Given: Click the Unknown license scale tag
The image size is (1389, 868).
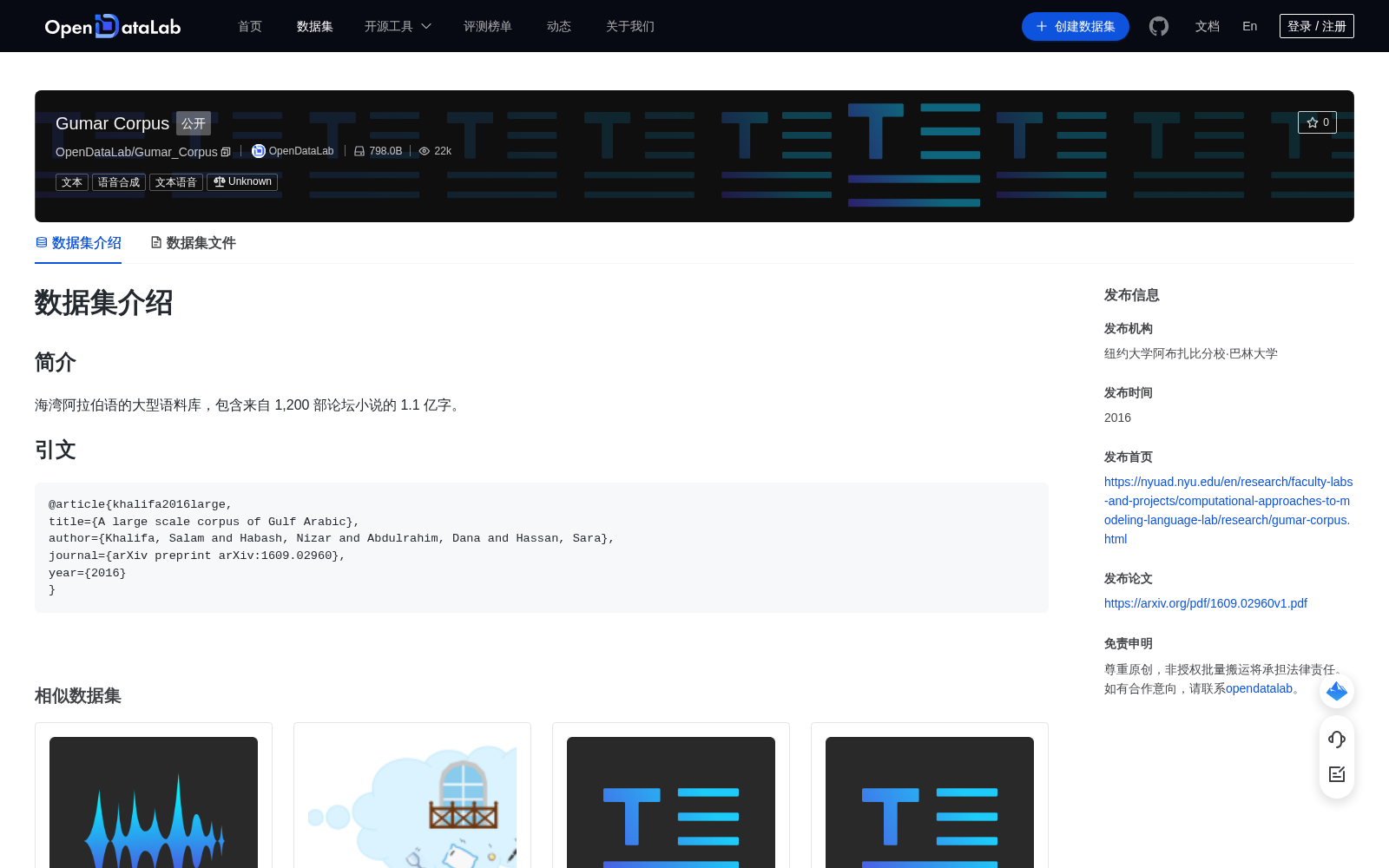Looking at the screenshot, I should pos(242,182).
